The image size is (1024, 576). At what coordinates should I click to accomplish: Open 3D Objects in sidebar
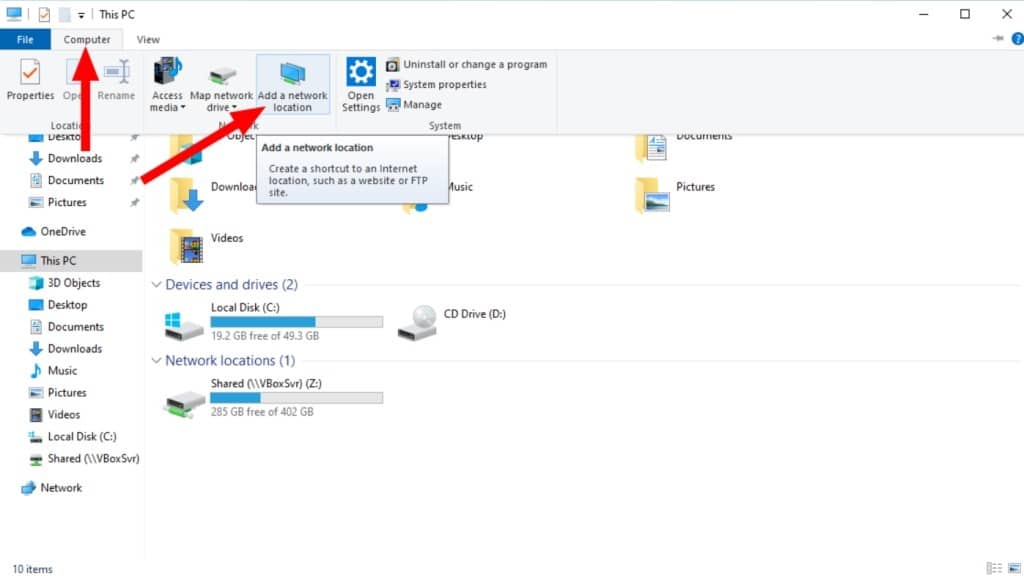73,283
